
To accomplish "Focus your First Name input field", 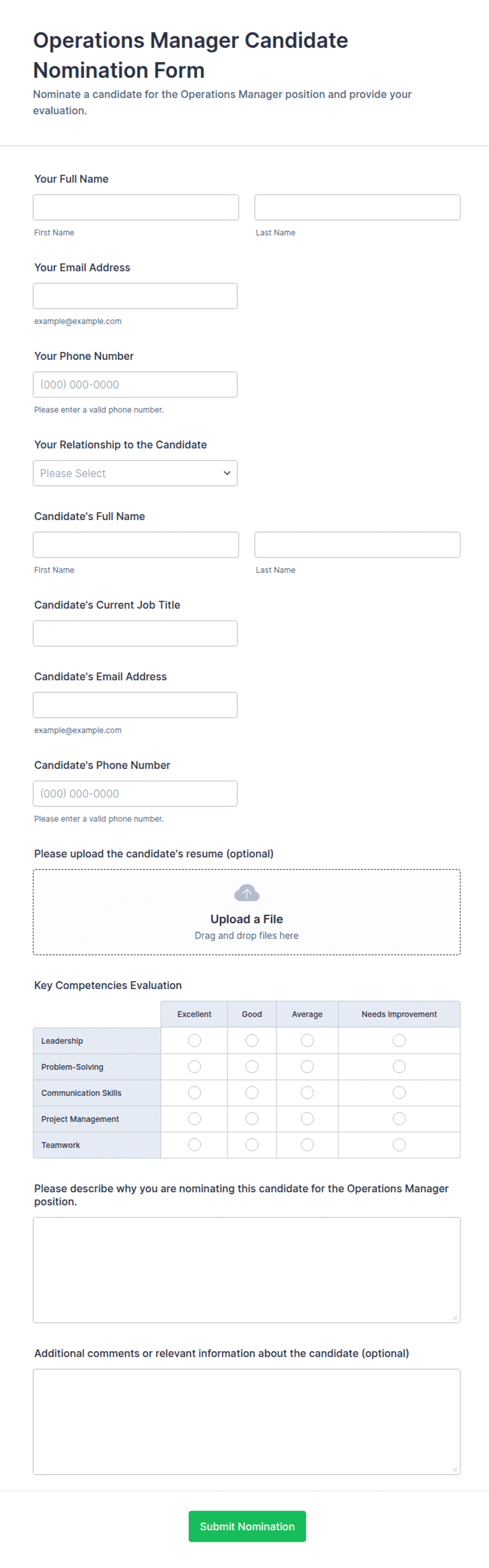I will coord(136,207).
